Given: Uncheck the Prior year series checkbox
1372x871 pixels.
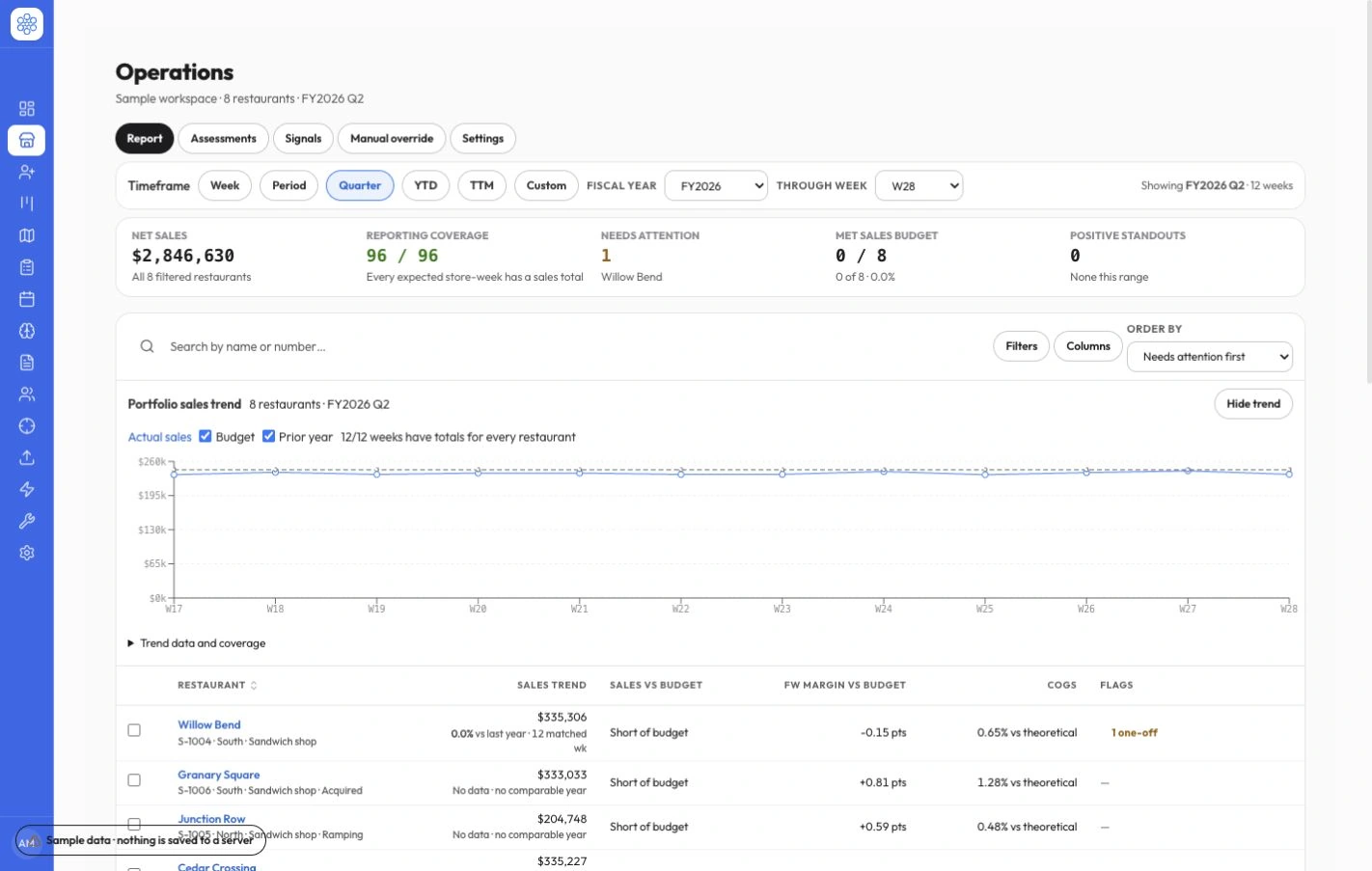Looking at the screenshot, I should 269,436.
